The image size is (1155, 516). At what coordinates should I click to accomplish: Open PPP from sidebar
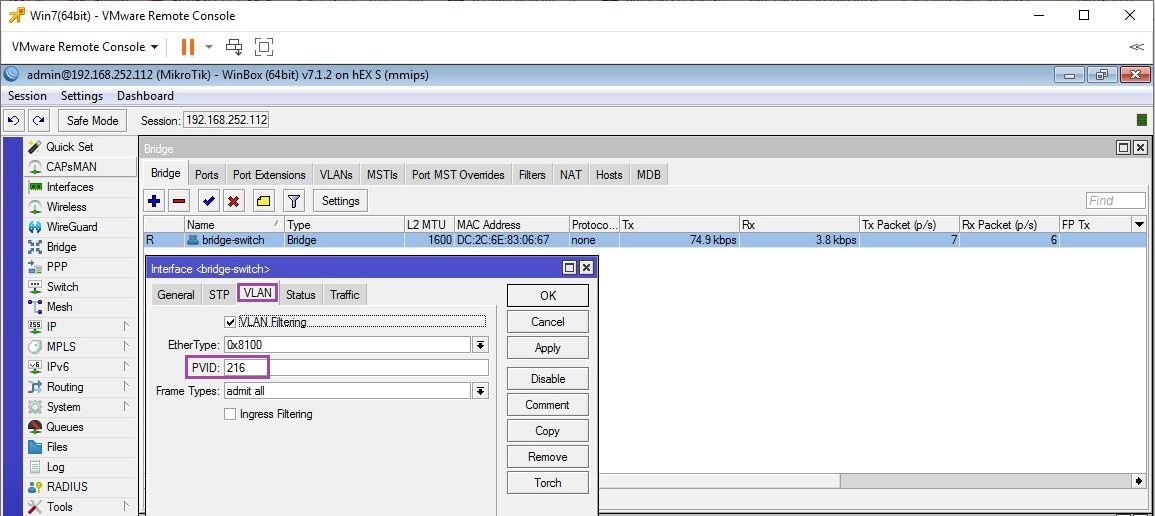point(57,266)
